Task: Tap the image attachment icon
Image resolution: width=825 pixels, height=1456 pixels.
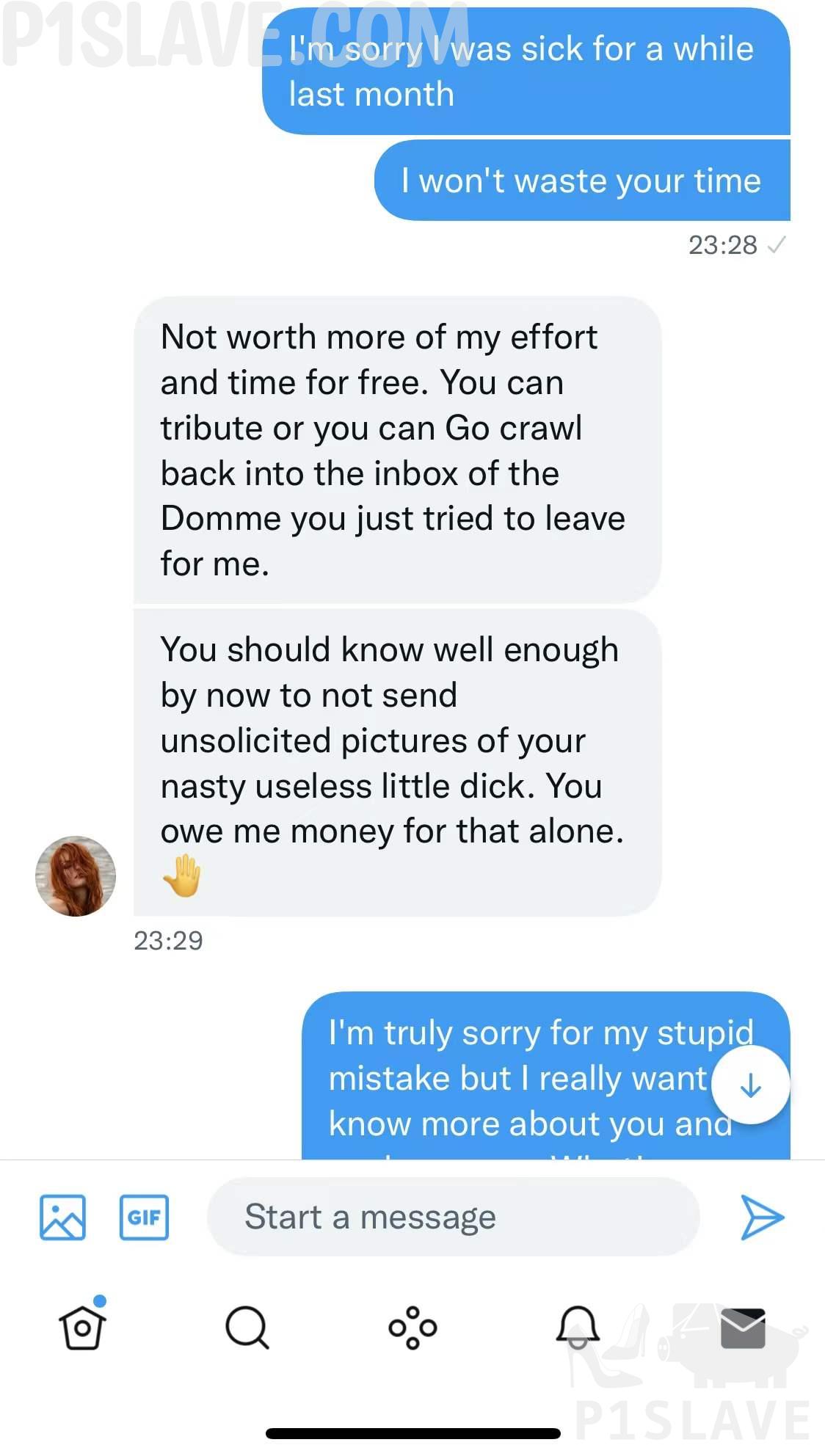Action: point(62,1217)
